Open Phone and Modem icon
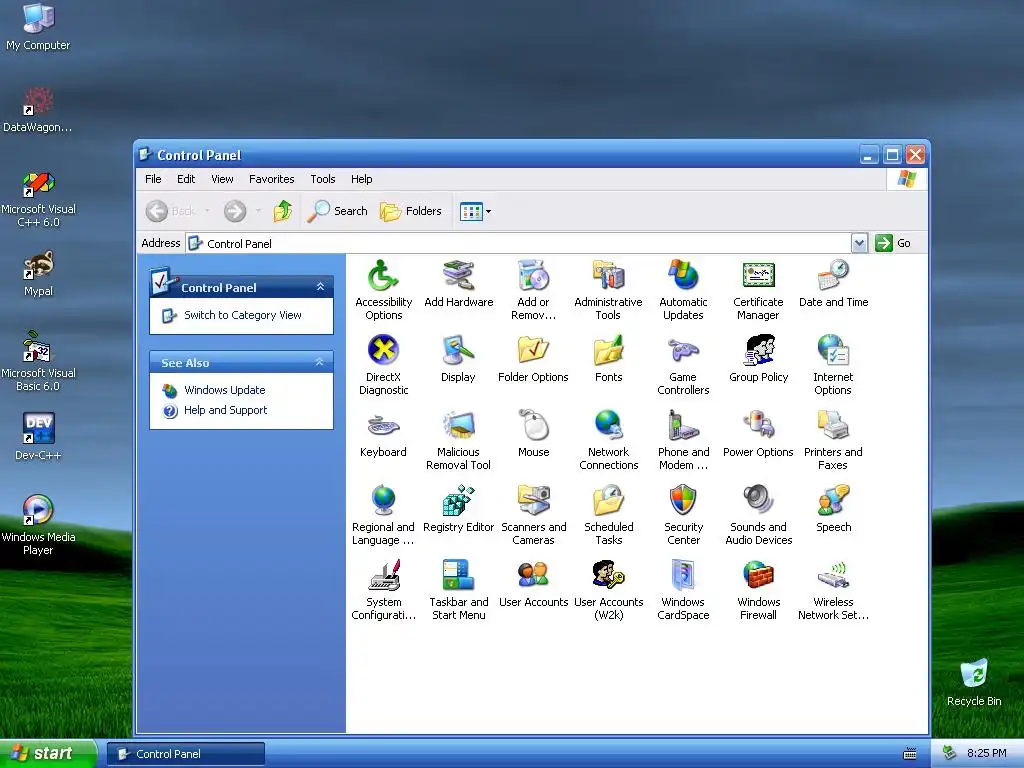Screen dimensions: 1024x768 click(x=683, y=425)
